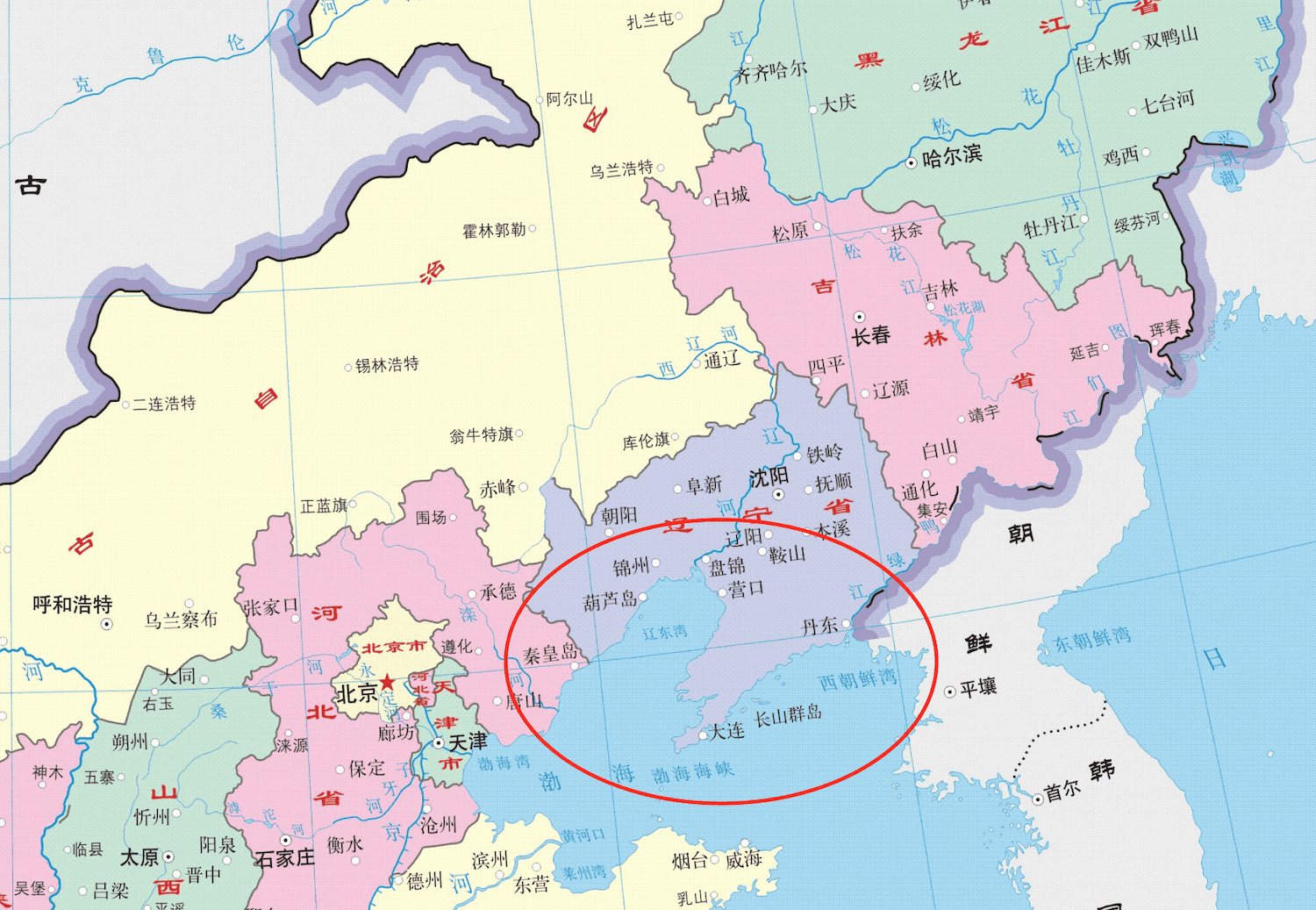This screenshot has height=910, width=1316.
Task: Select the 白山 city label
Action: (x=940, y=450)
